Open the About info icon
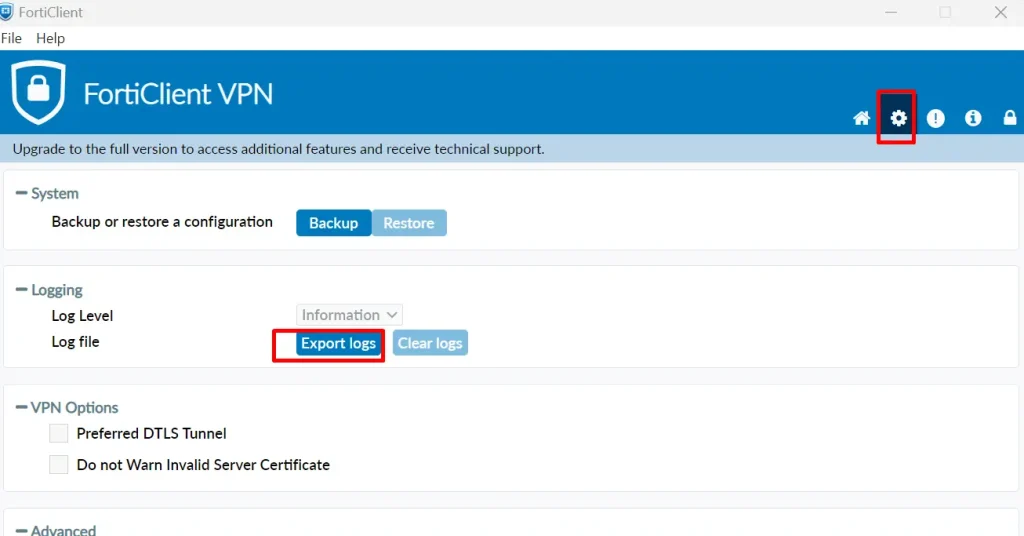1024x536 pixels. [972, 118]
